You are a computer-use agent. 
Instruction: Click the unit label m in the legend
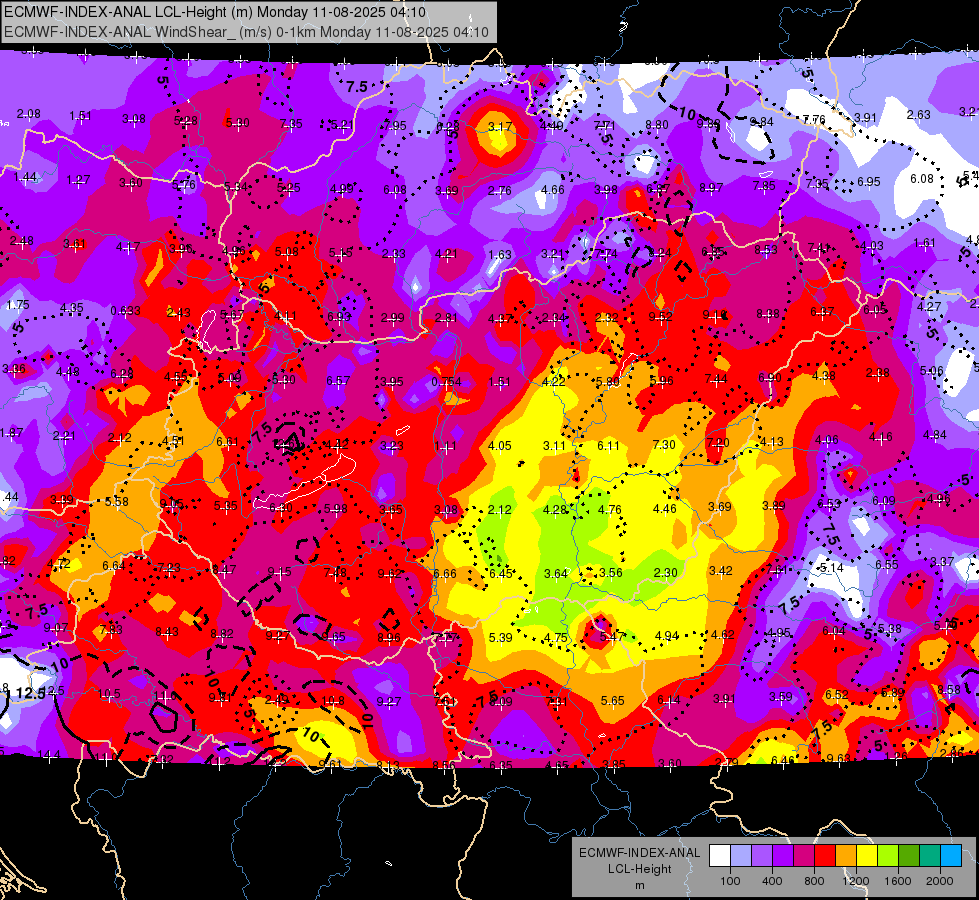(x=639, y=886)
